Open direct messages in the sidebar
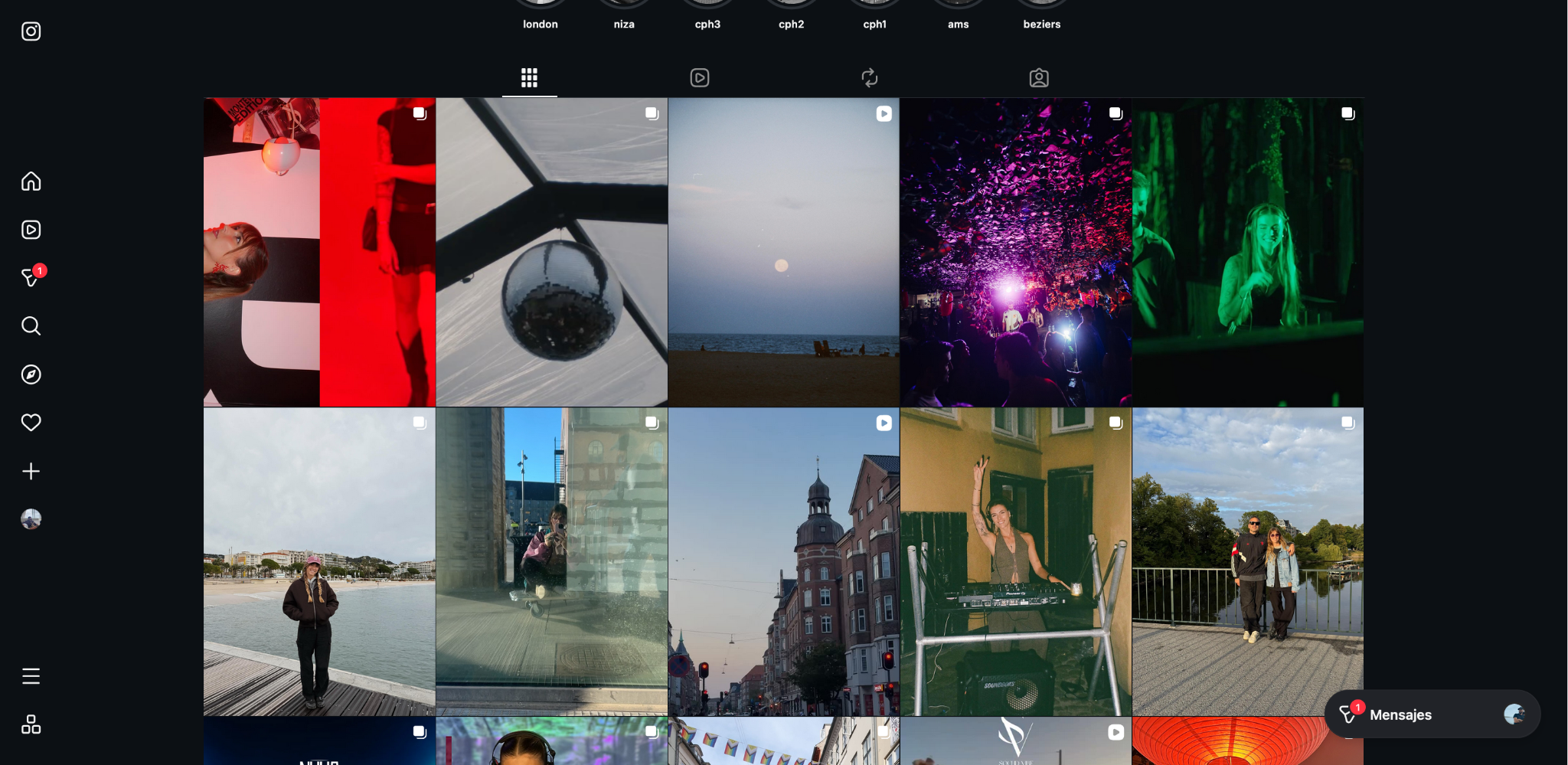The width and height of the screenshot is (1568, 765). tap(31, 277)
